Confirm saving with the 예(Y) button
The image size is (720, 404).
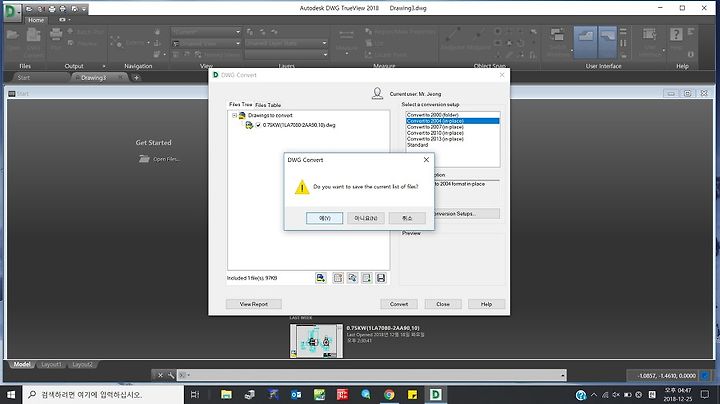pyautogui.click(x=324, y=218)
